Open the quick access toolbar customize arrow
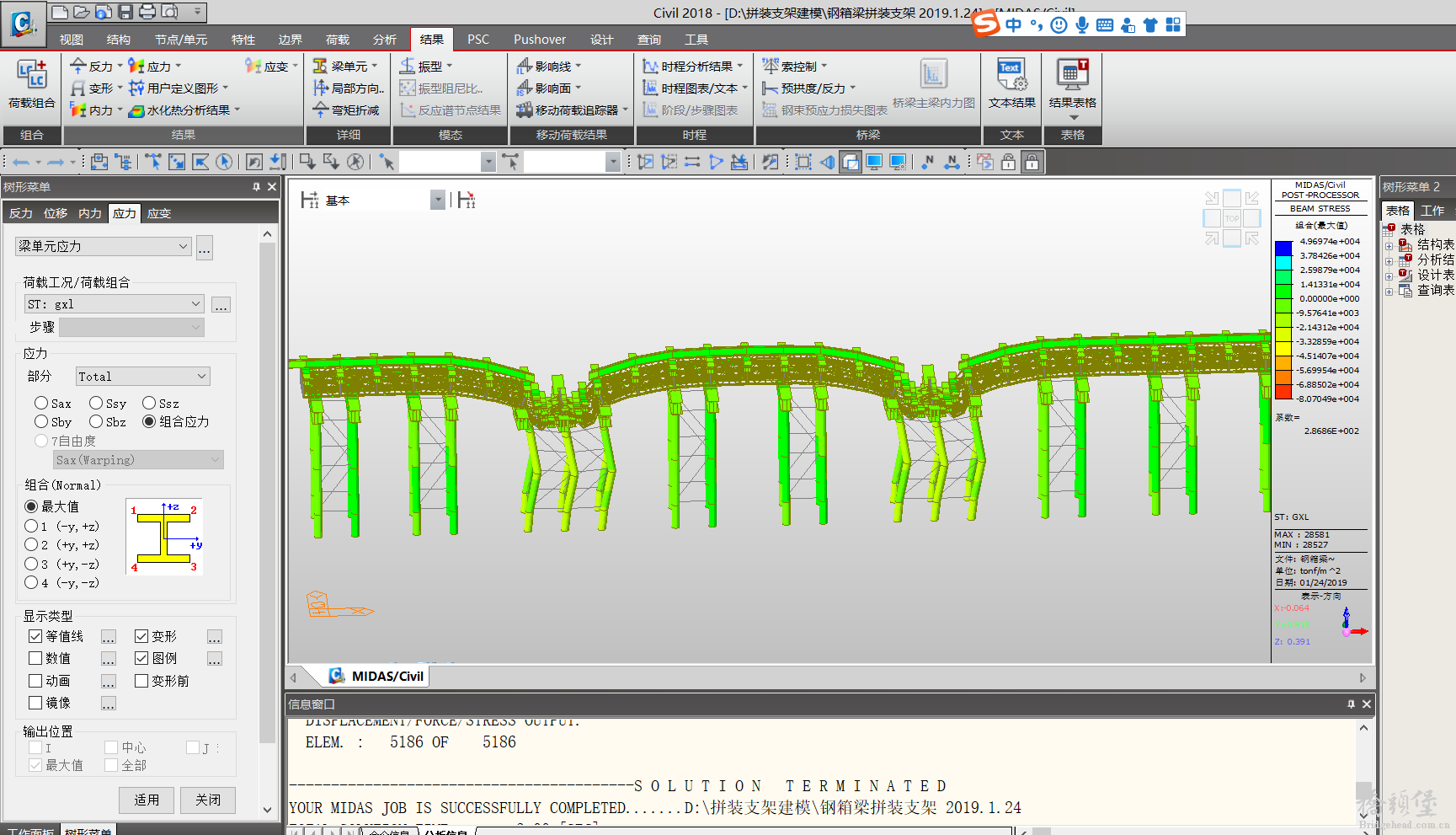This screenshot has height=835, width=1456. [x=197, y=12]
